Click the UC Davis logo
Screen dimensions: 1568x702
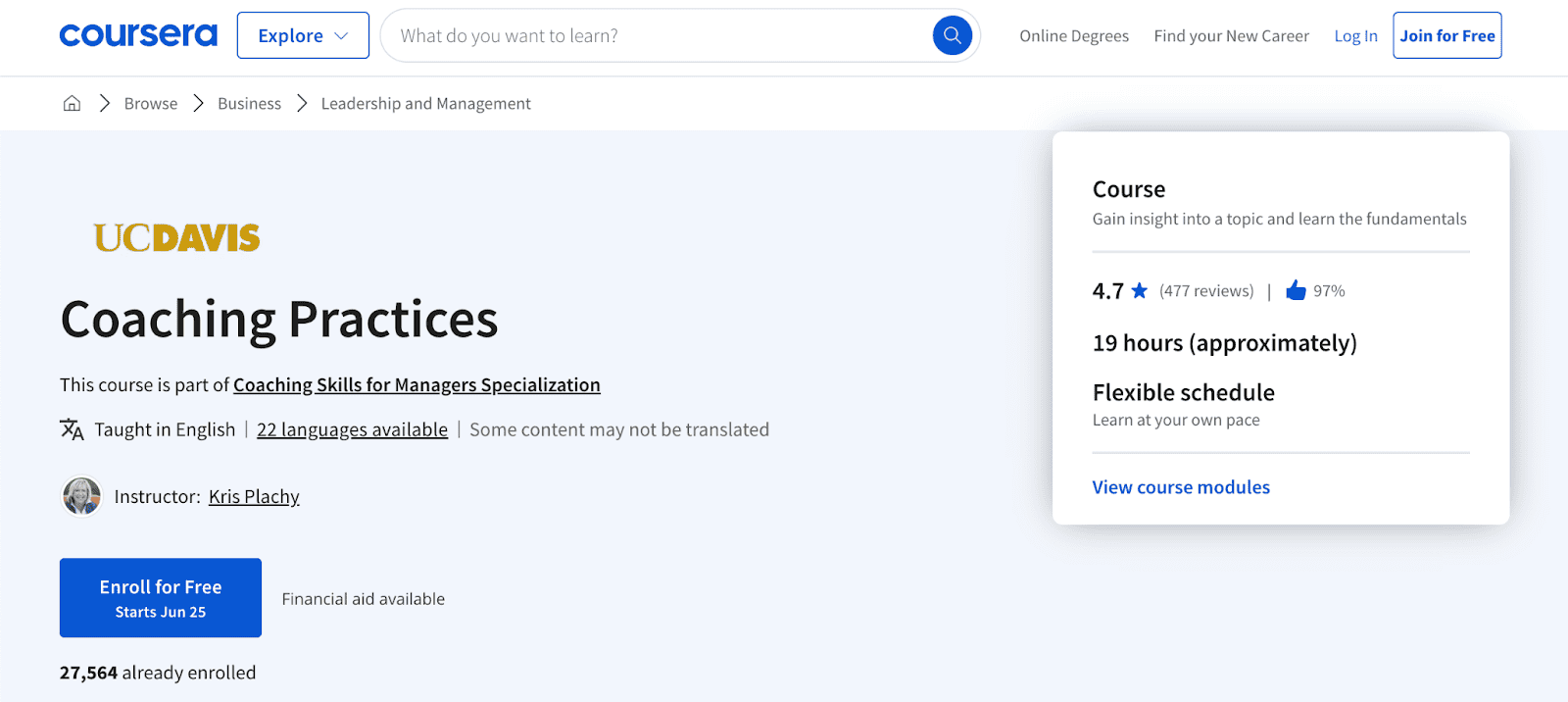(x=176, y=237)
